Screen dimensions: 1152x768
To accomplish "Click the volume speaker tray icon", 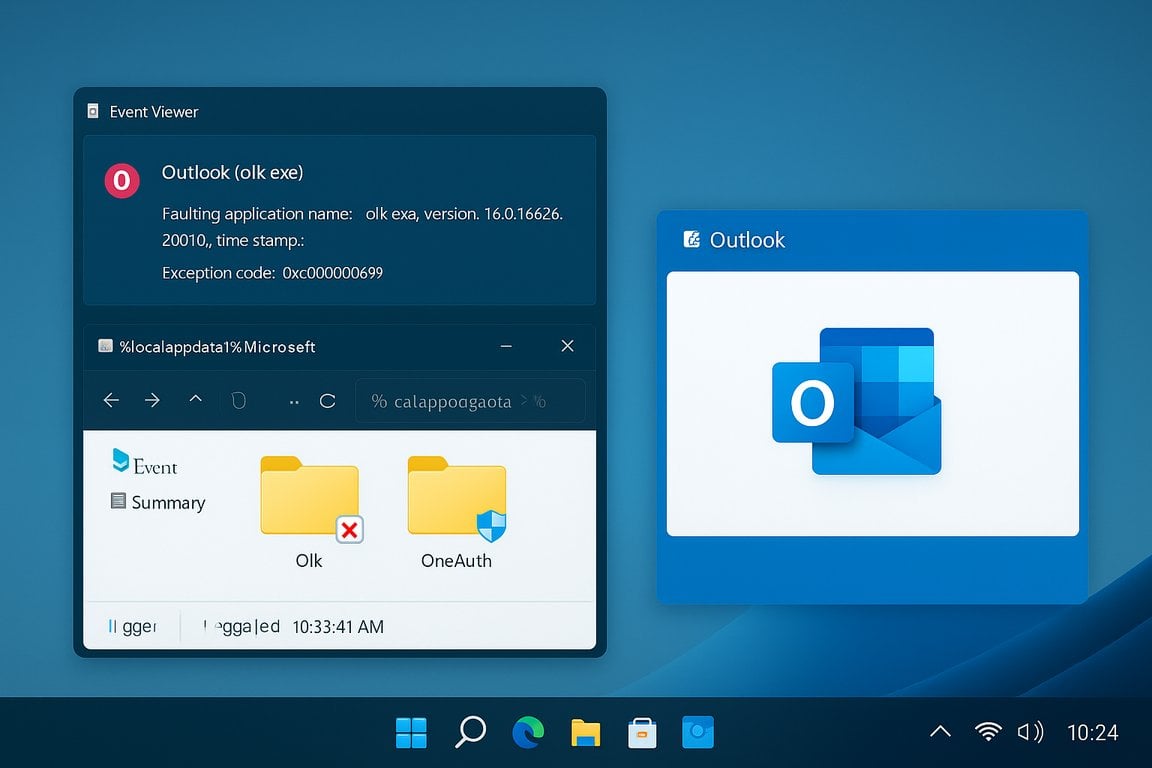I will click(1030, 731).
